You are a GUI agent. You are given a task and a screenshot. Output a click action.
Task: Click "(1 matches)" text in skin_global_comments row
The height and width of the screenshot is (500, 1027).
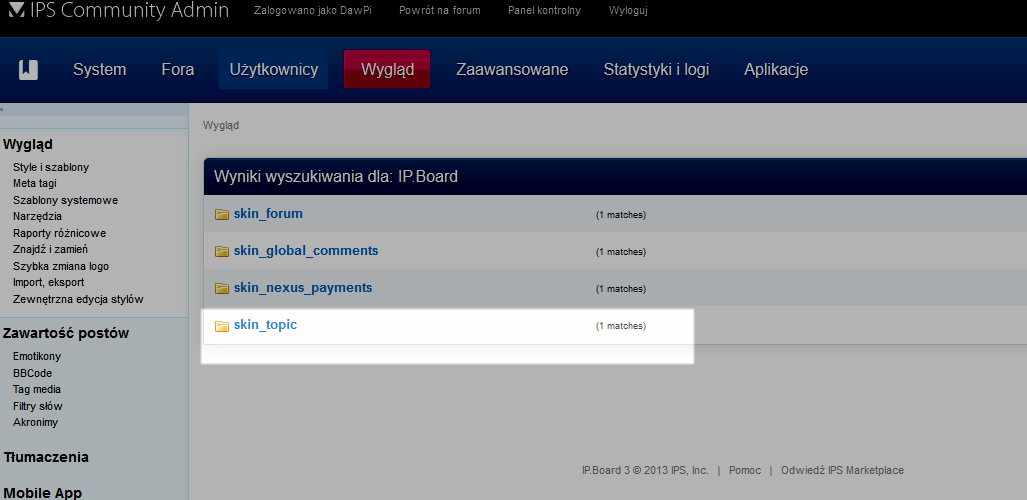pos(621,252)
